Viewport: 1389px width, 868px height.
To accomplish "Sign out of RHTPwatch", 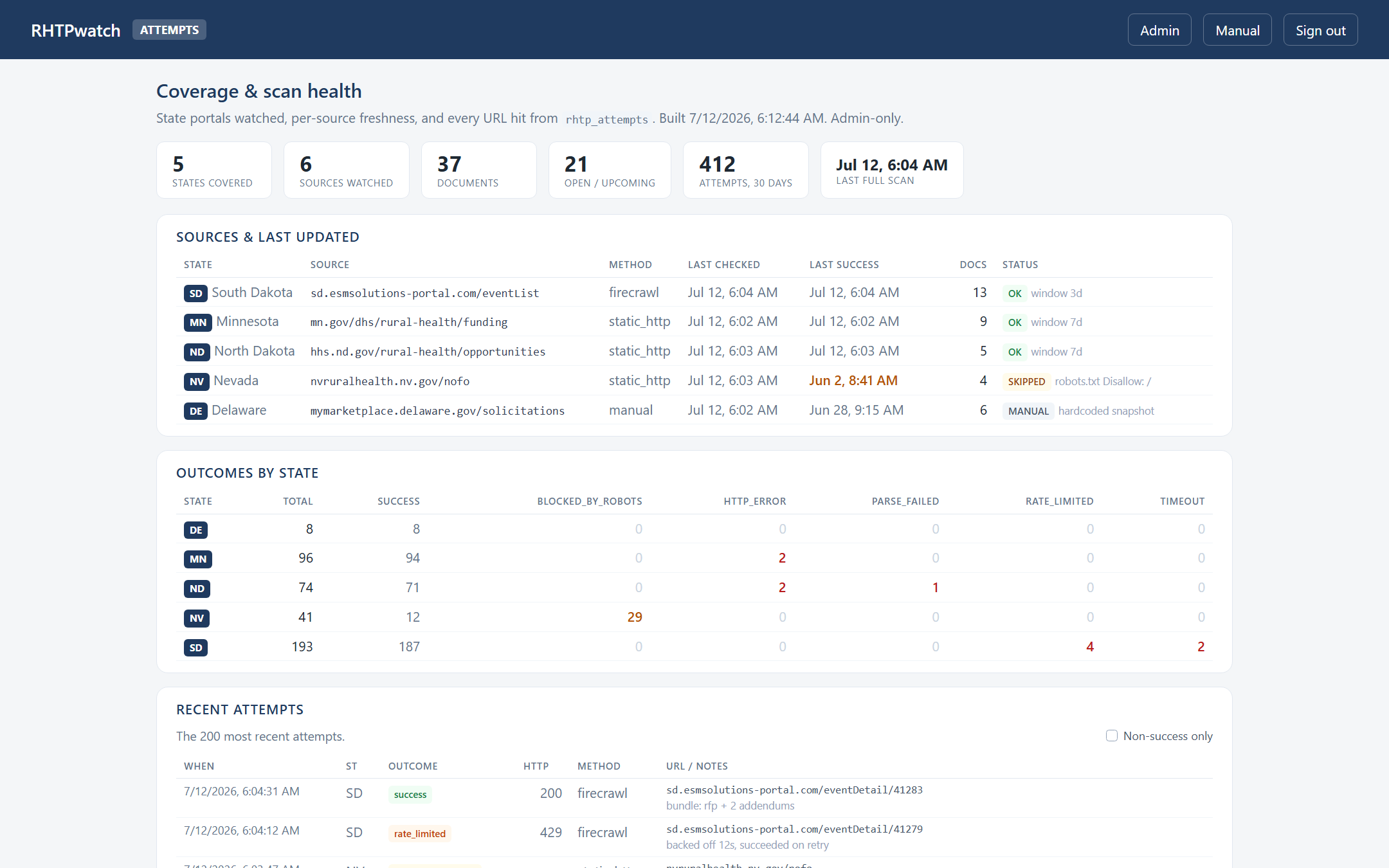I will pyautogui.click(x=1320, y=30).
